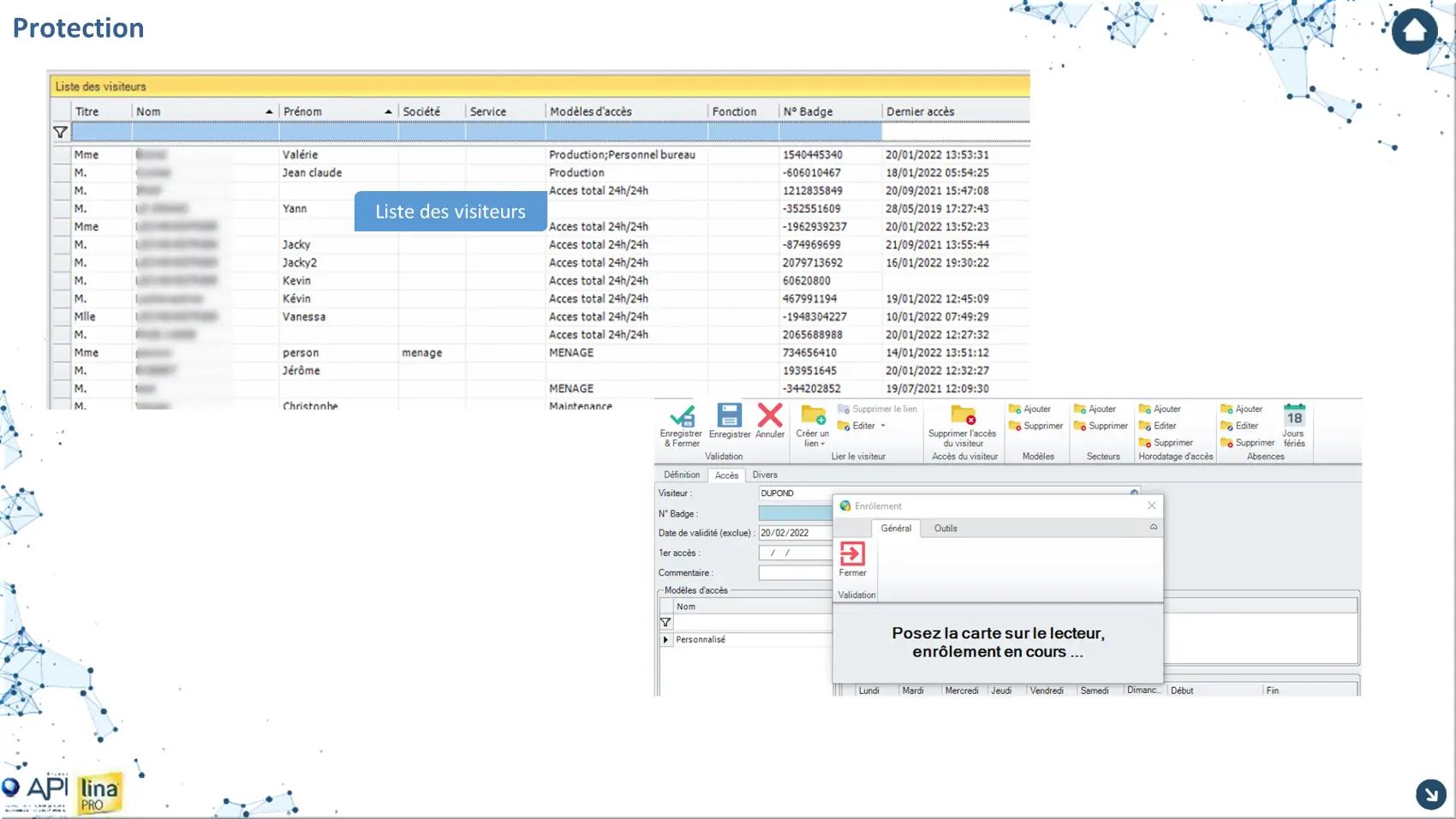Select the Divers tab

pos(765,475)
